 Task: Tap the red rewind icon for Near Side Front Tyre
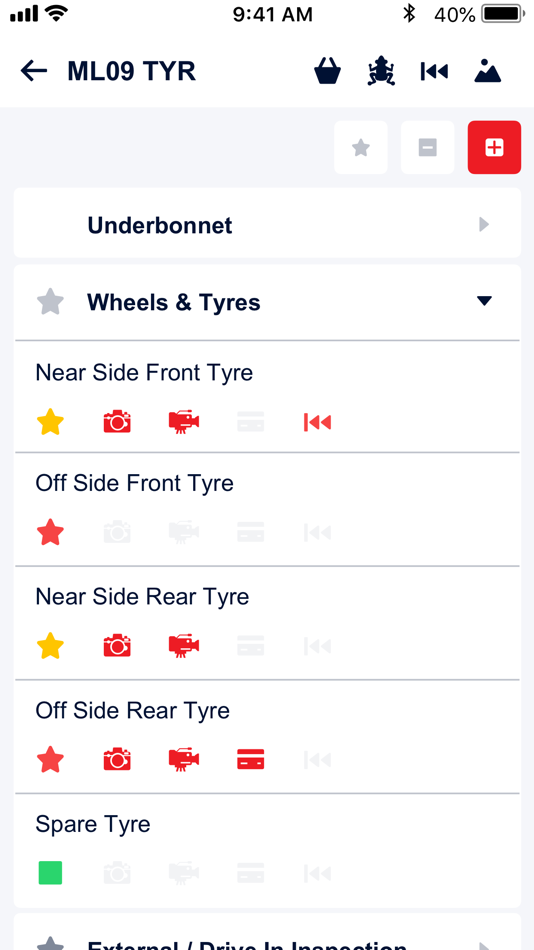pos(318,422)
